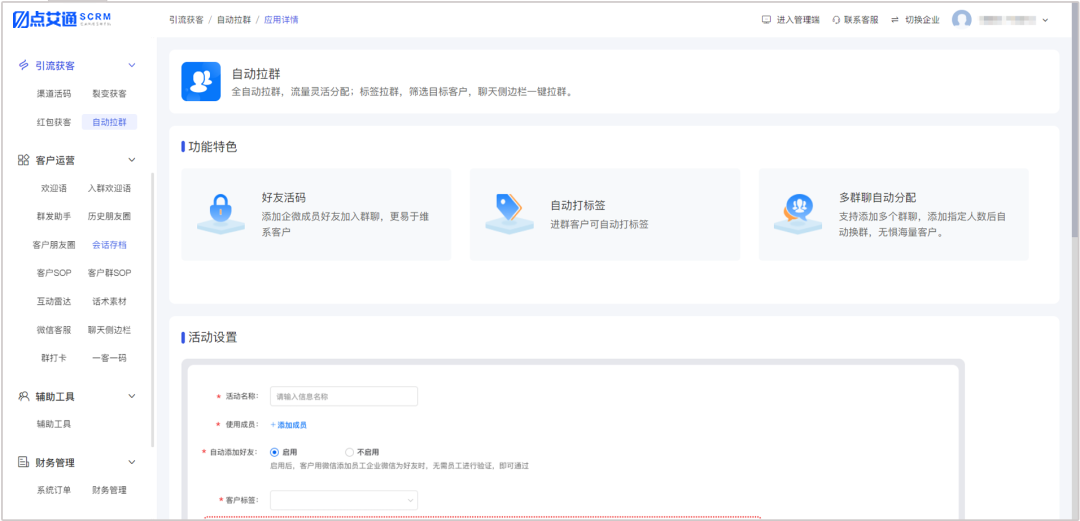Click the 联系客服 headset icon
This screenshot has width=1080, height=521.
[x=836, y=20]
